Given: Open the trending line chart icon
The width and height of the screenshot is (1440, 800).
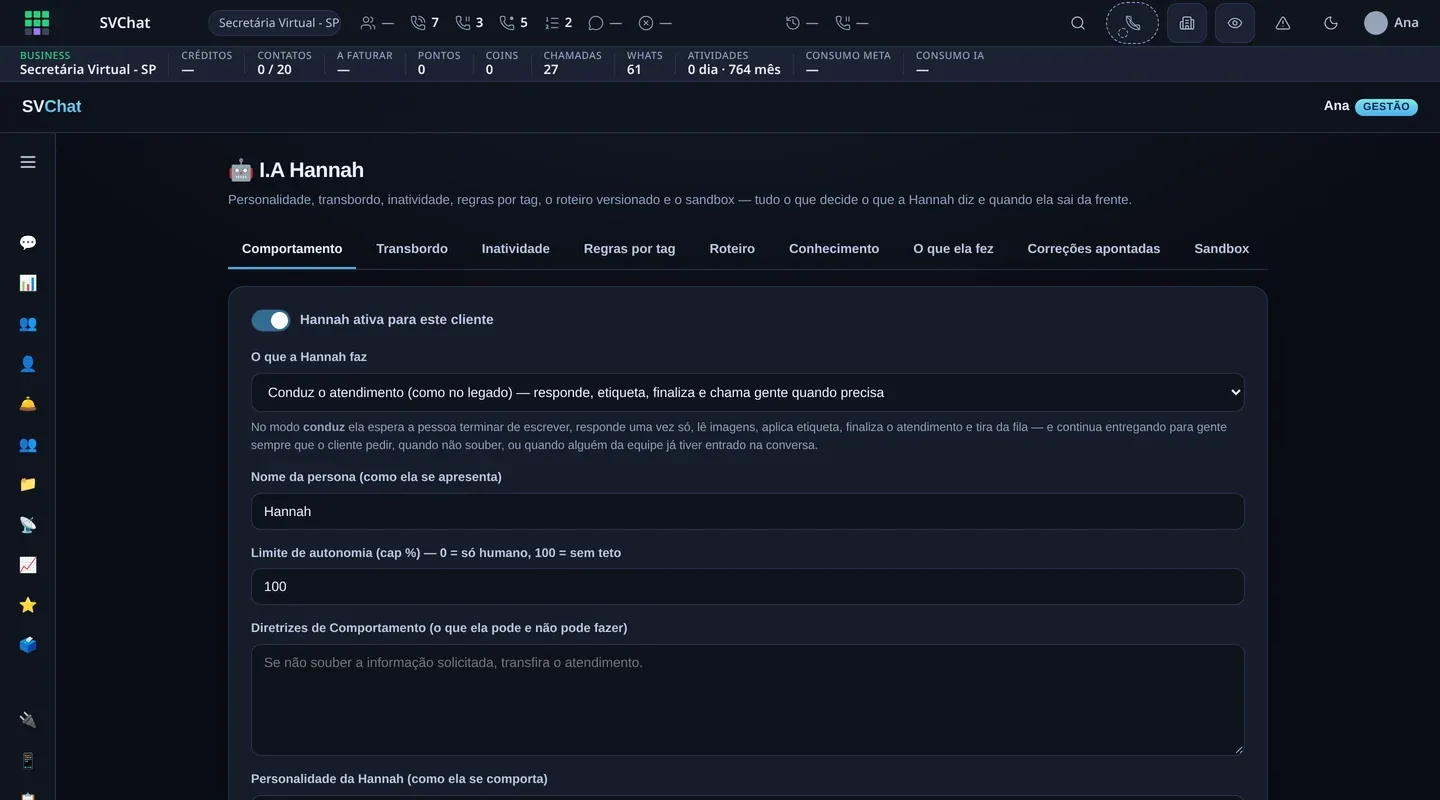Looking at the screenshot, I should point(28,565).
